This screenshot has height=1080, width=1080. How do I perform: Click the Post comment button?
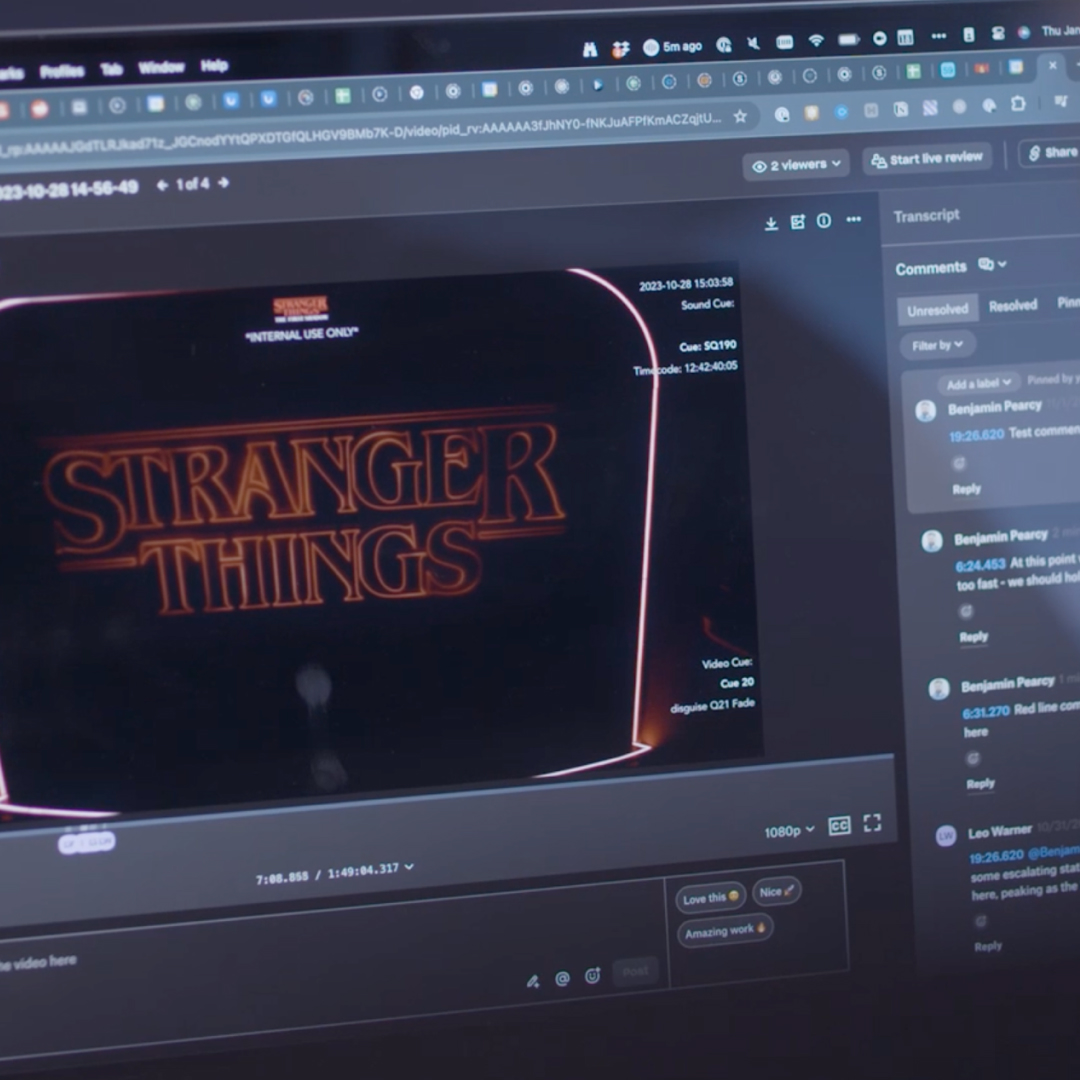tap(635, 971)
